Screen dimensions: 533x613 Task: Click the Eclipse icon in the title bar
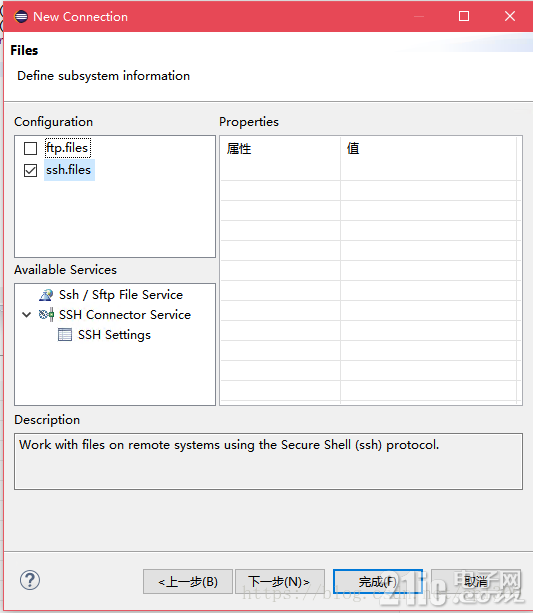[21, 16]
